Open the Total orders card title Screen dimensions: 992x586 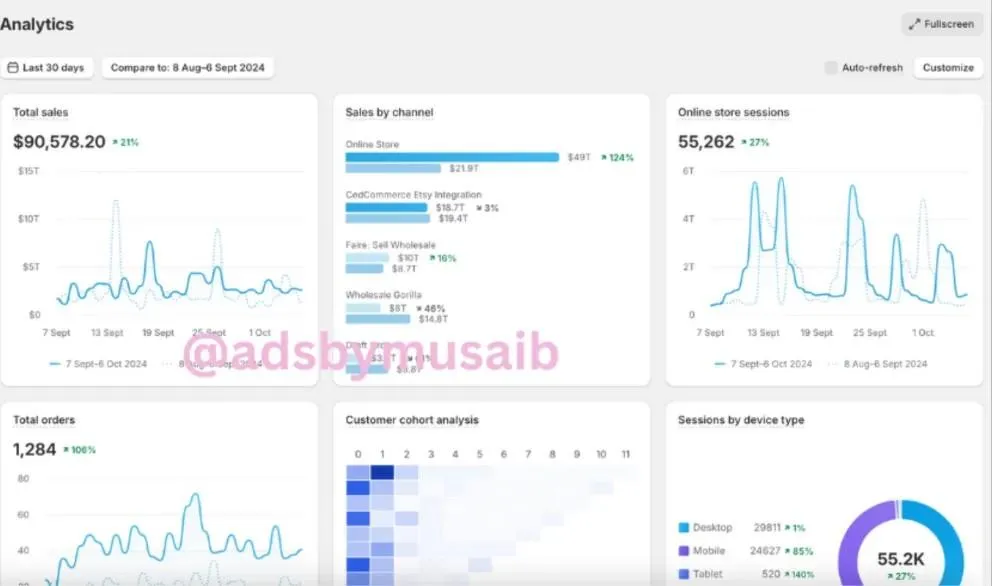tap(44, 420)
